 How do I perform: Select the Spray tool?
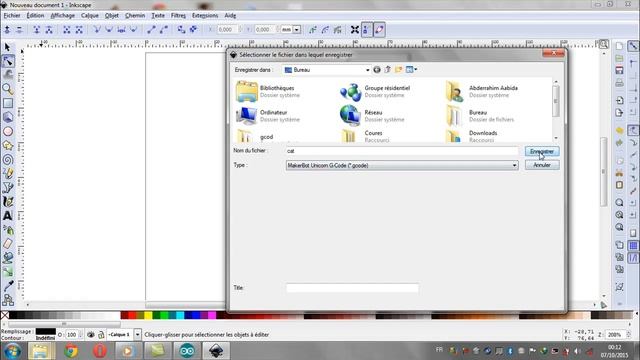[8, 230]
